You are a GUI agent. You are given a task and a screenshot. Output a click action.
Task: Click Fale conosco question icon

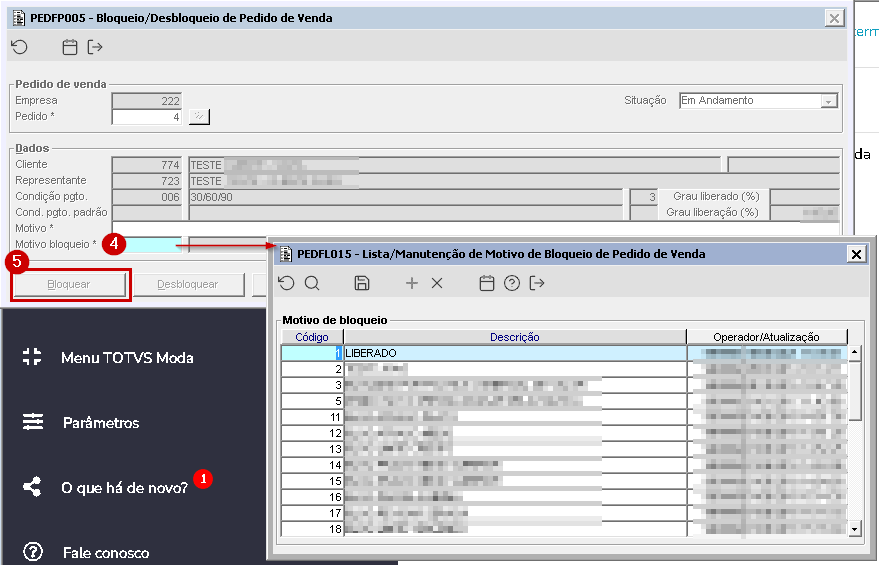[x=33, y=552]
